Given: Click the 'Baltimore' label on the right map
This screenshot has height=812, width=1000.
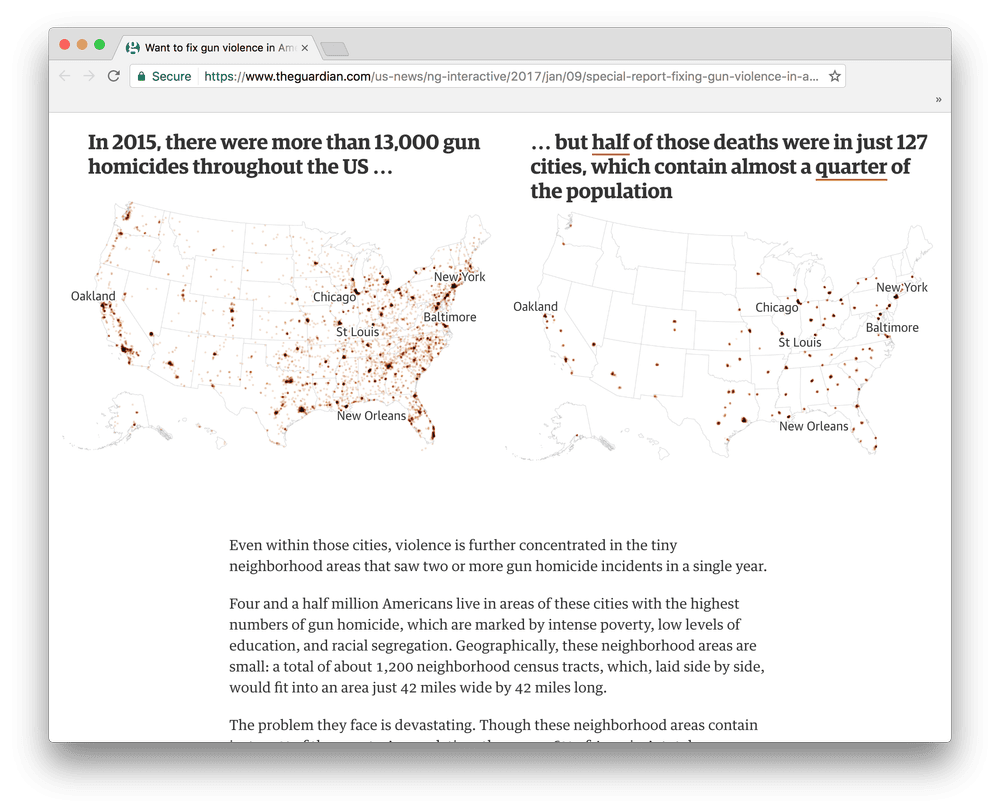Looking at the screenshot, I should click(x=892, y=328).
